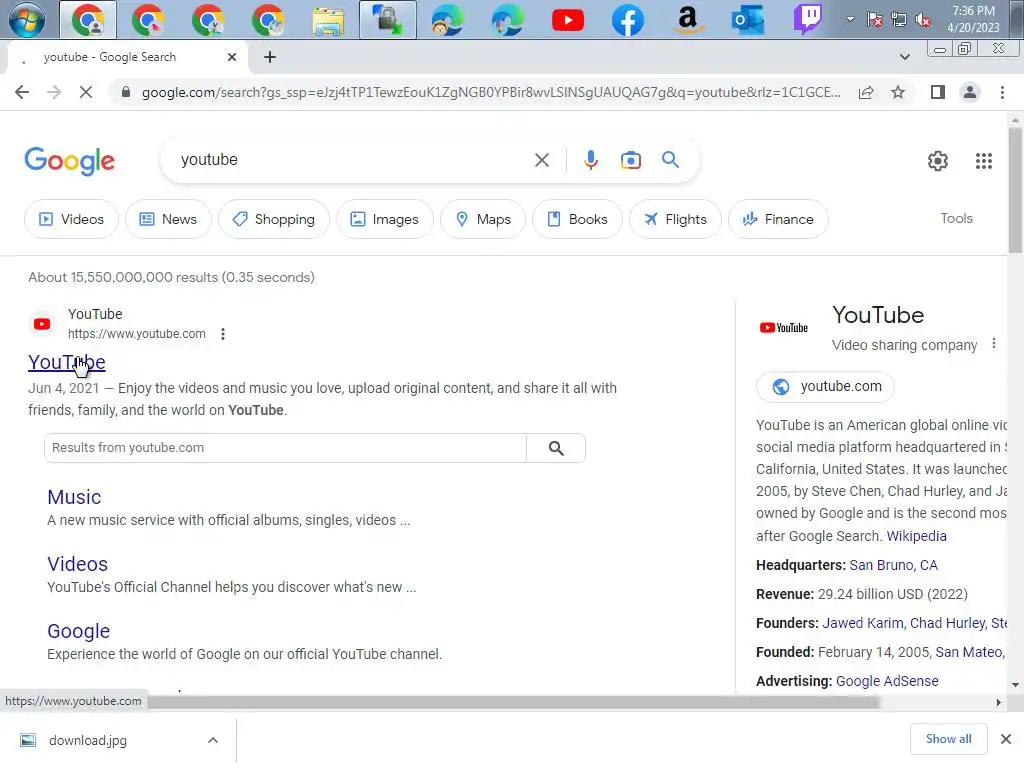Viewport: 1024px width, 768px height.
Task: Switch to Books results
Action: click(577, 219)
